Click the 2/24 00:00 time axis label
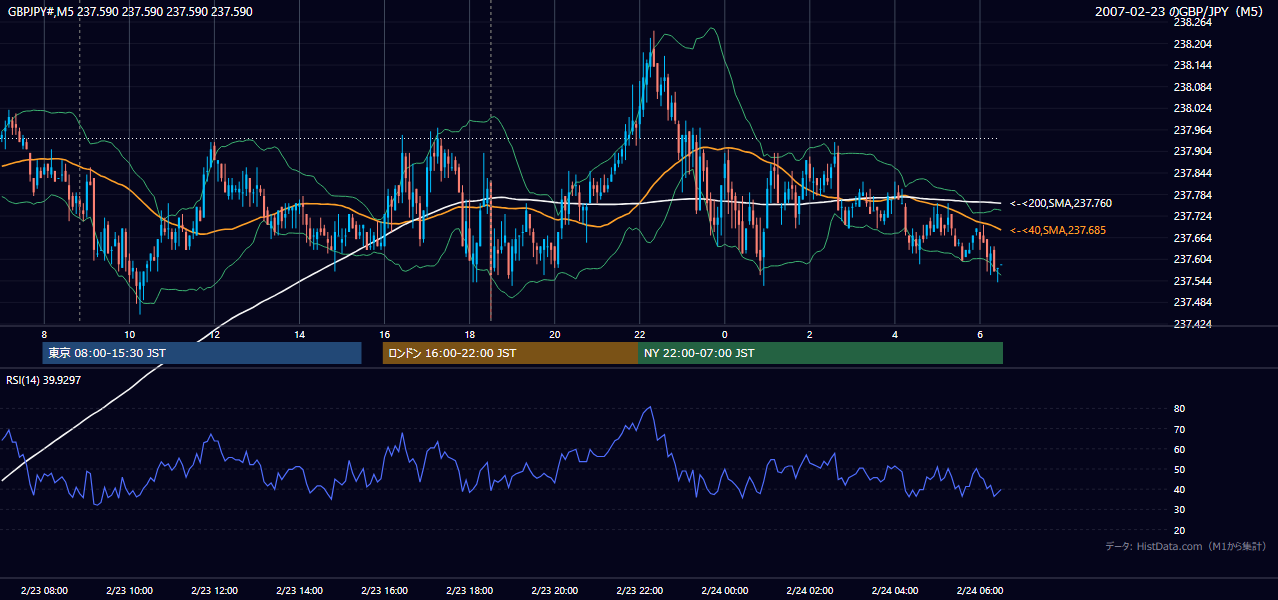 tap(725, 591)
